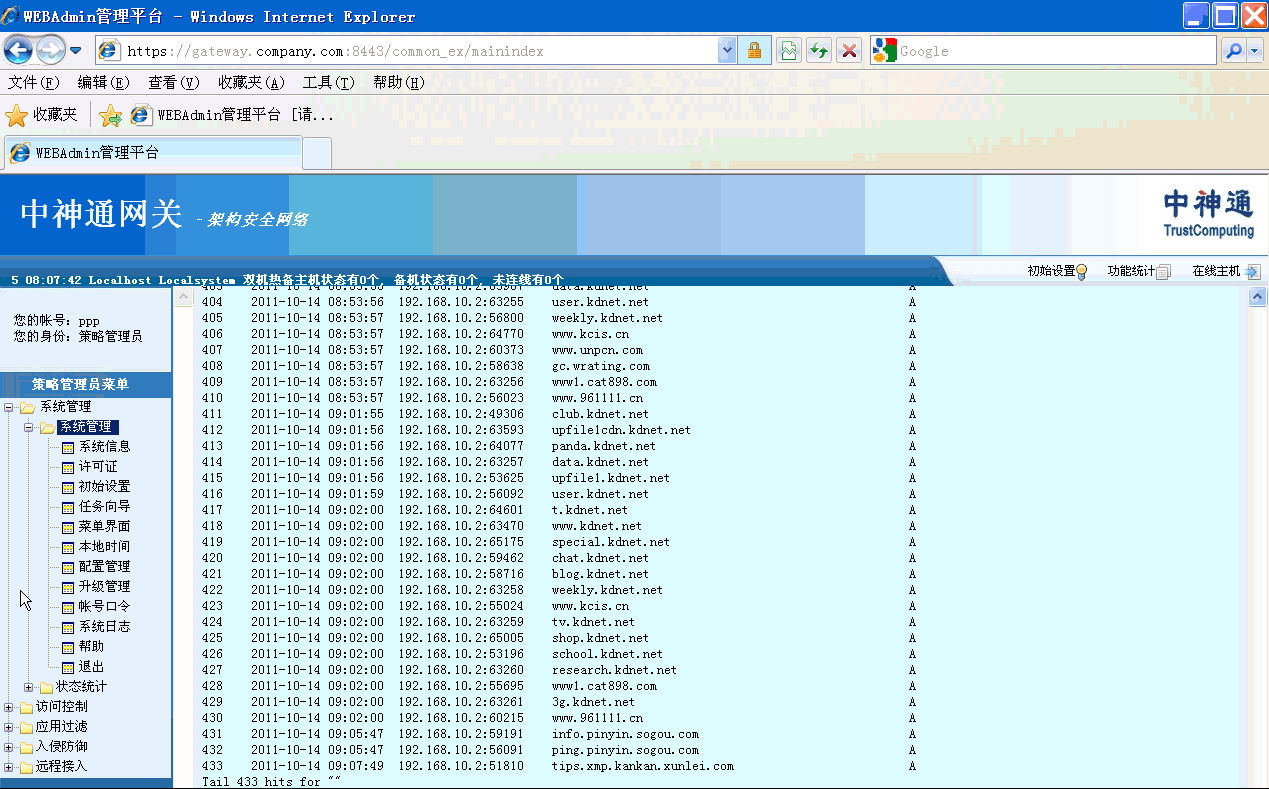Expand the 访问控制 tree folder

[10, 707]
